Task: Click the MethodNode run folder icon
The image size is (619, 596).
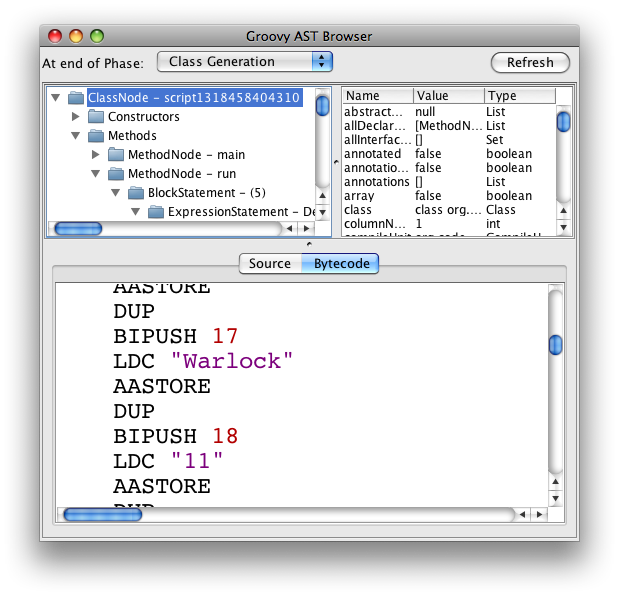Action: coord(116,173)
